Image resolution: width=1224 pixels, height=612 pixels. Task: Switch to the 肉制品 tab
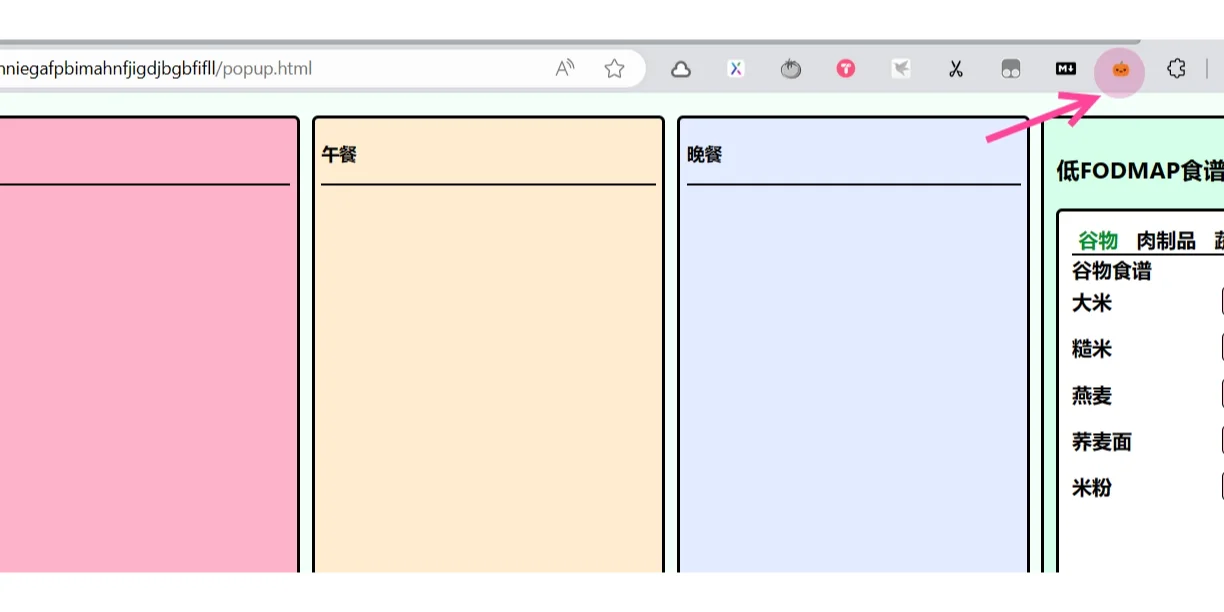pos(1166,240)
